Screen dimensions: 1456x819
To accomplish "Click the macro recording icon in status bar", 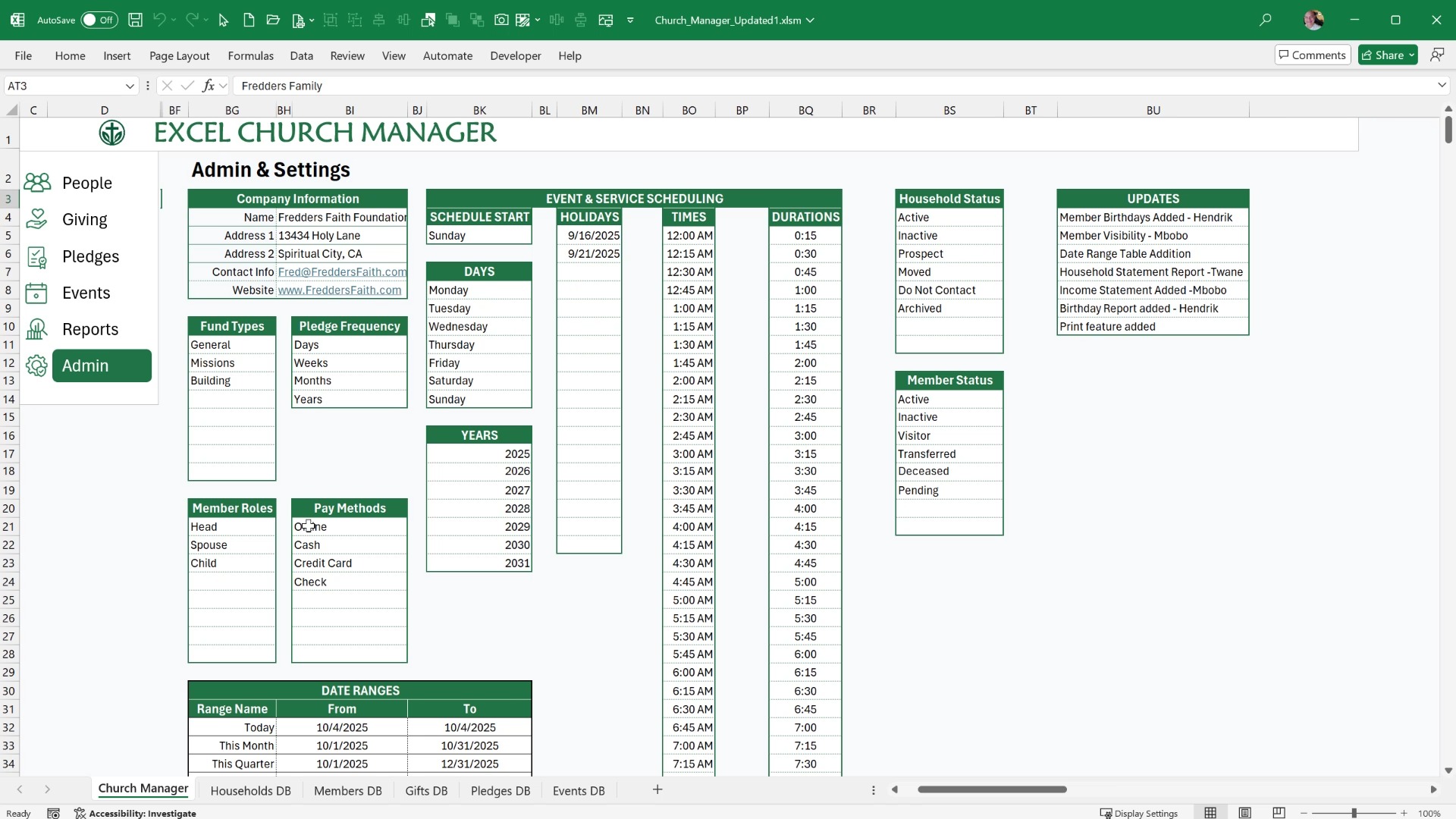I will coord(53,813).
